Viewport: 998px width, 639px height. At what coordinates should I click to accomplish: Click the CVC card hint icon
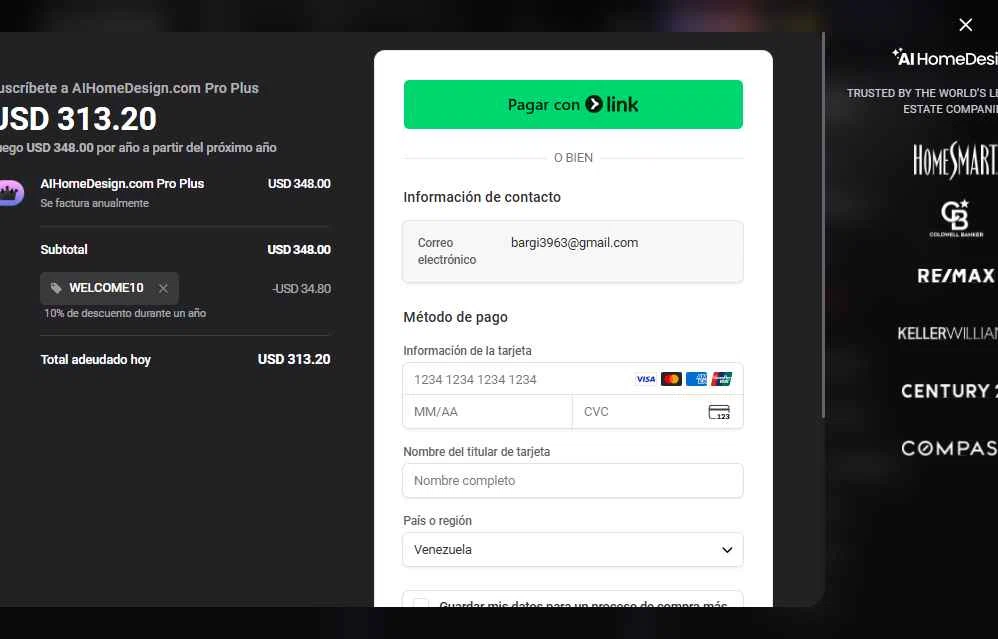tap(719, 412)
